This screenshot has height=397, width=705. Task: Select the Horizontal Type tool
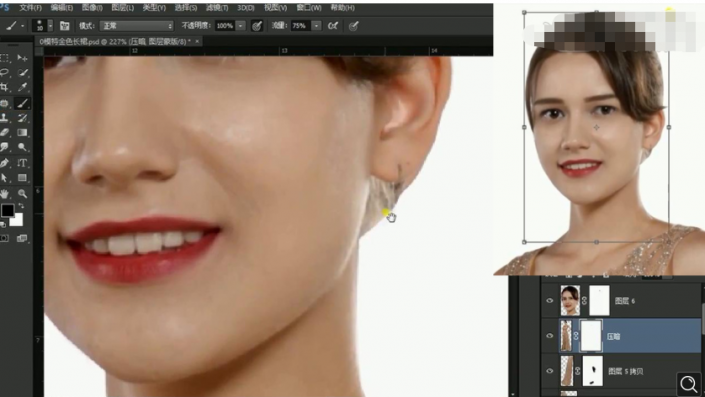(22, 163)
